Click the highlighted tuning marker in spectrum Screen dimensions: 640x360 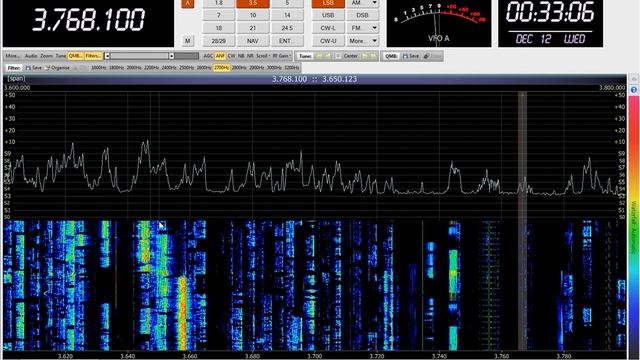click(x=522, y=220)
